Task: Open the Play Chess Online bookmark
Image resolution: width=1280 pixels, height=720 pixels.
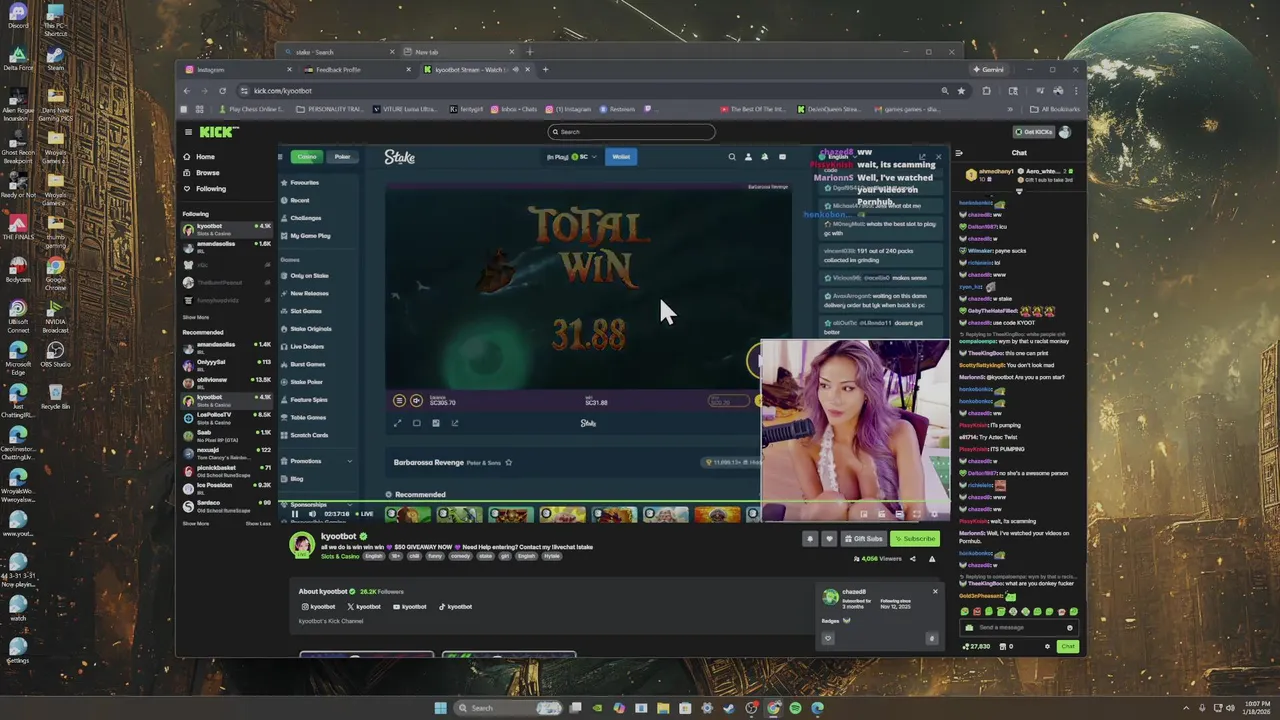Action: (250, 109)
